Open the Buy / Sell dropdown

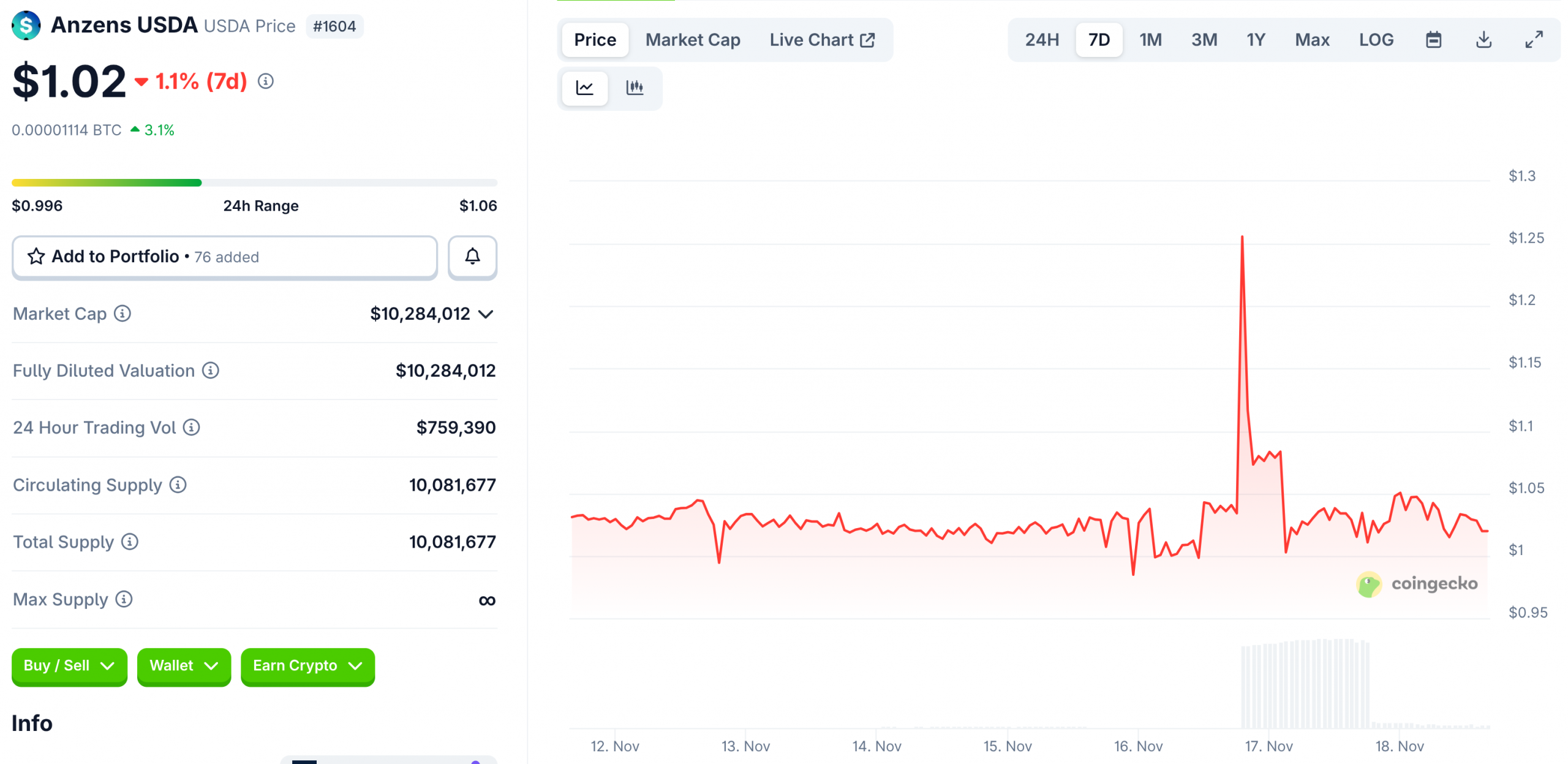[x=69, y=665]
